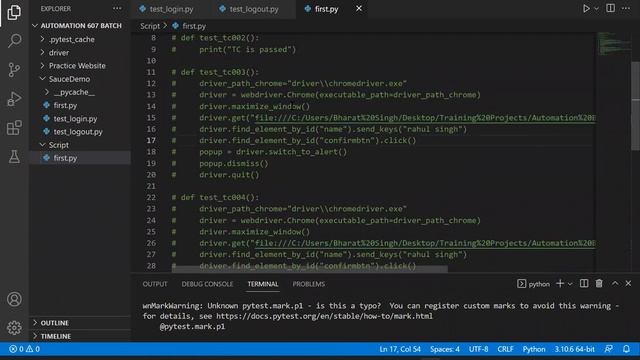This screenshot has width=640, height=360.
Task: Collapse AUTOMATION 607 BATCH root folder
Action: [x=80, y=26]
